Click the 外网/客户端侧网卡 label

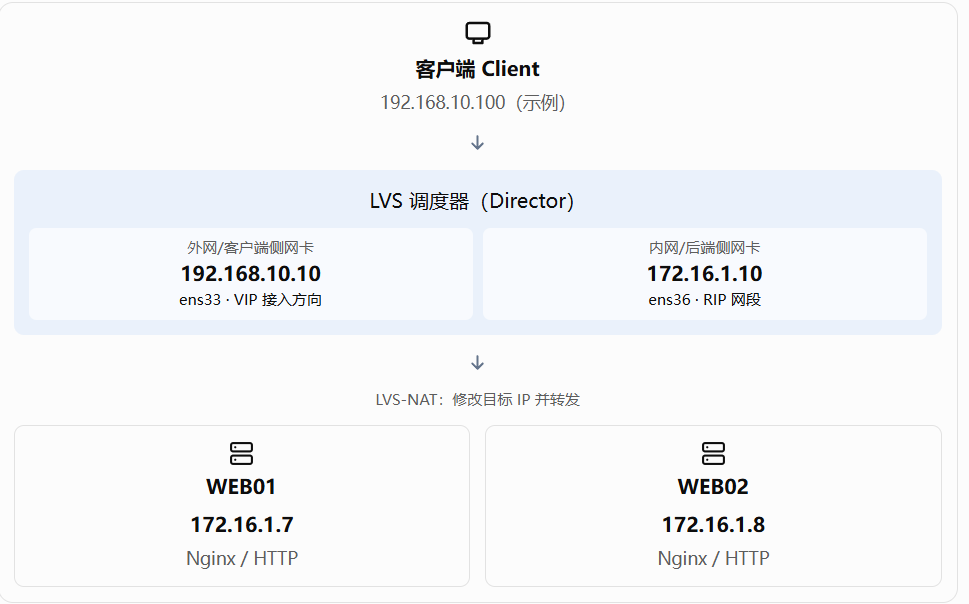click(250, 247)
